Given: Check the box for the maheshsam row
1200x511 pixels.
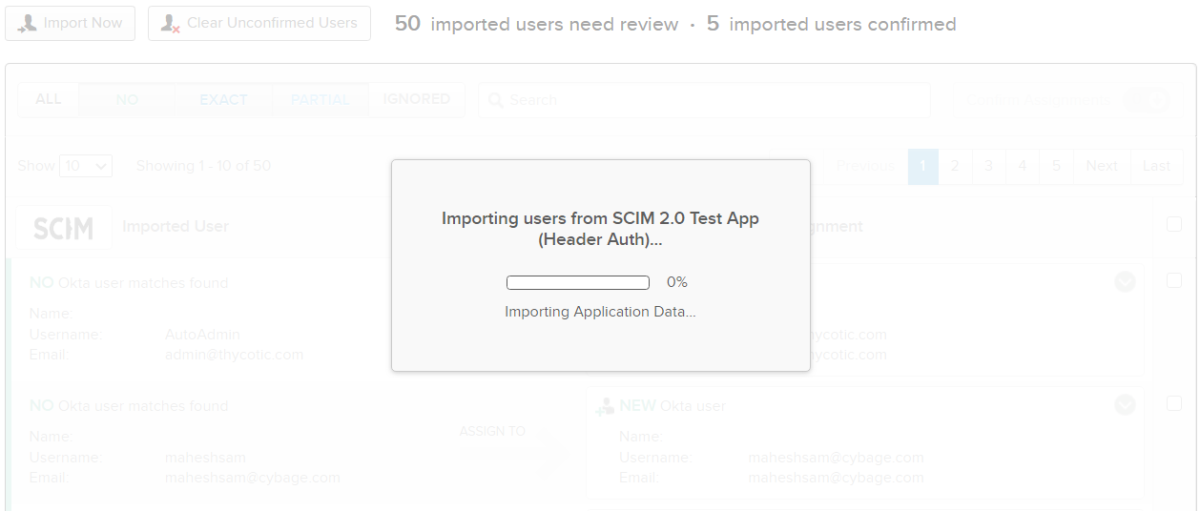Looking at the screenshot, I should pyautogui.click(x=1174, y=403).
